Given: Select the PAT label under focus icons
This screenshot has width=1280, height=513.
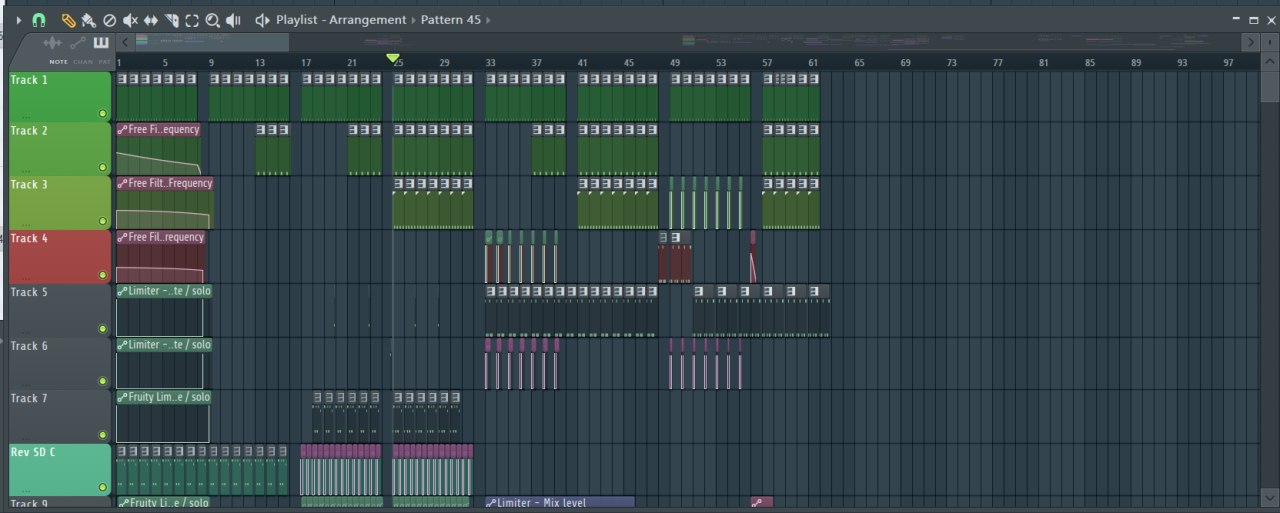Looking at the screenshot, I should pos(104,62).
